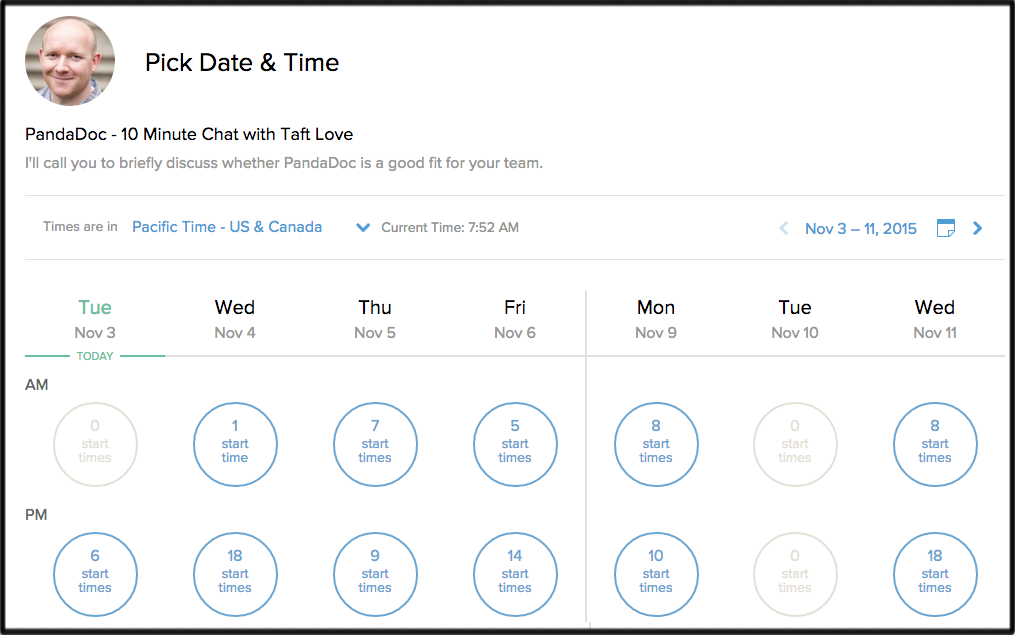Go to next date range arrow

tap(977, 228)
